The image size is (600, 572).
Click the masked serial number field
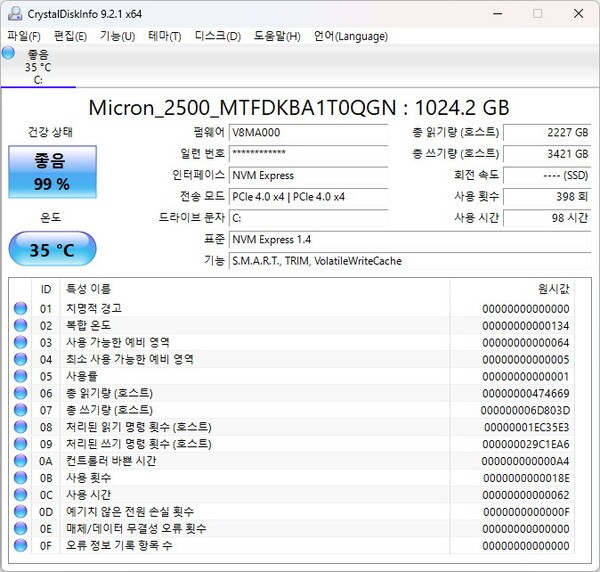tap(308, 154)
